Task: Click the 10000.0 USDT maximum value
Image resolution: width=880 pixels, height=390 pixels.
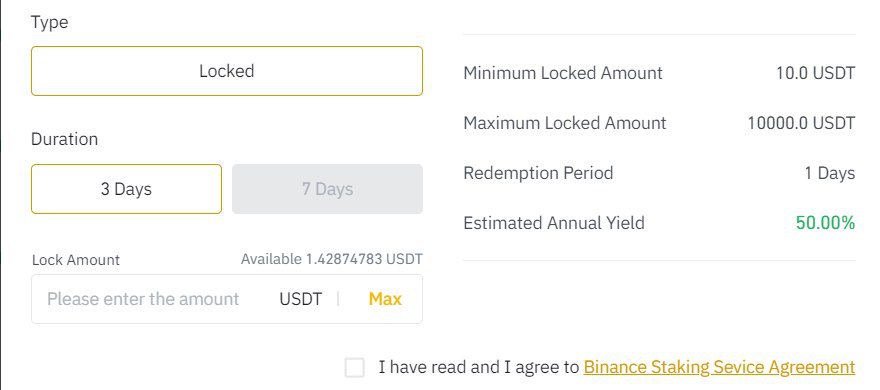Action: coord(801,123)
